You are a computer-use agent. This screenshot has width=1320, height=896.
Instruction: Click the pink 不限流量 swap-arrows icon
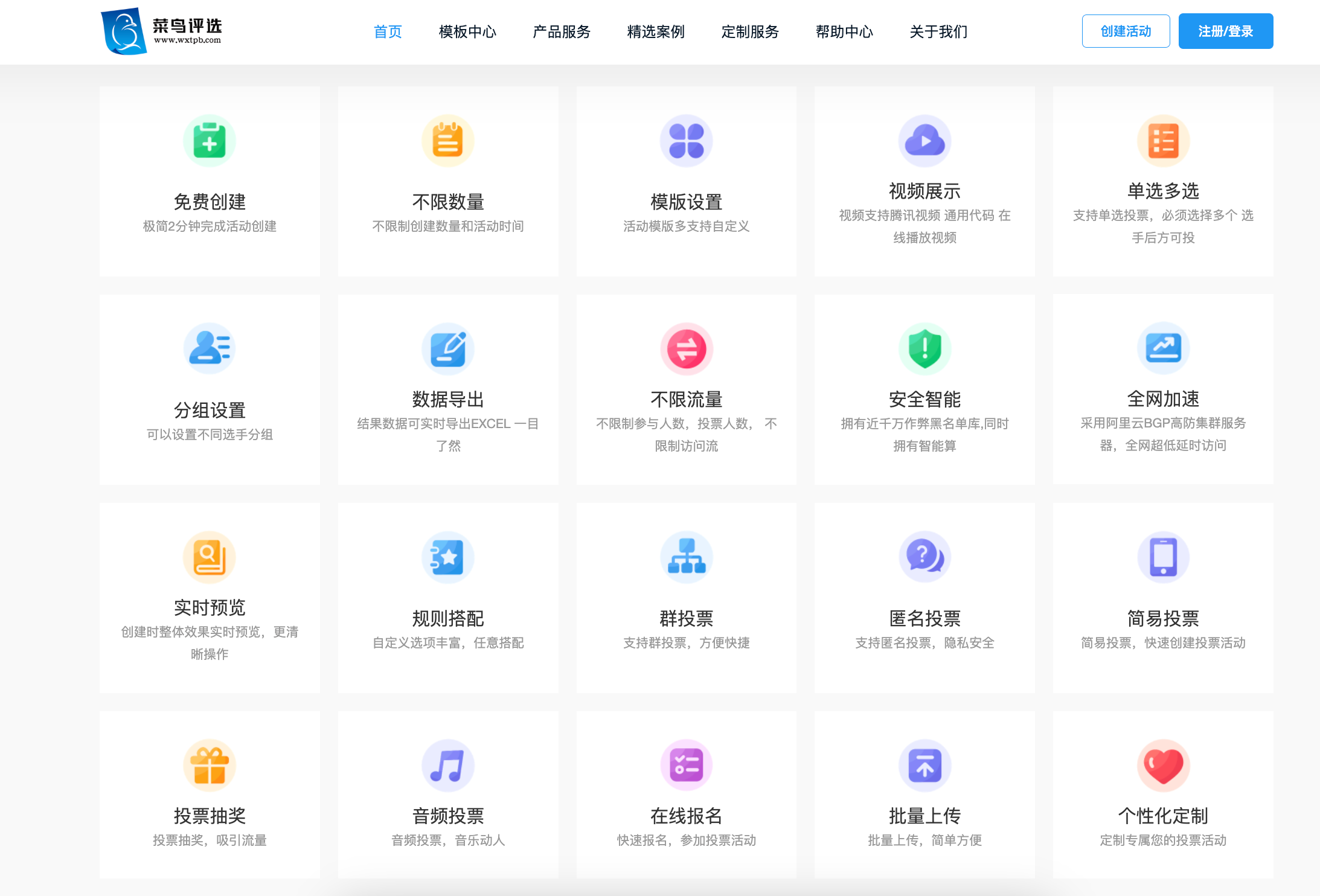(x=686, y=349)
